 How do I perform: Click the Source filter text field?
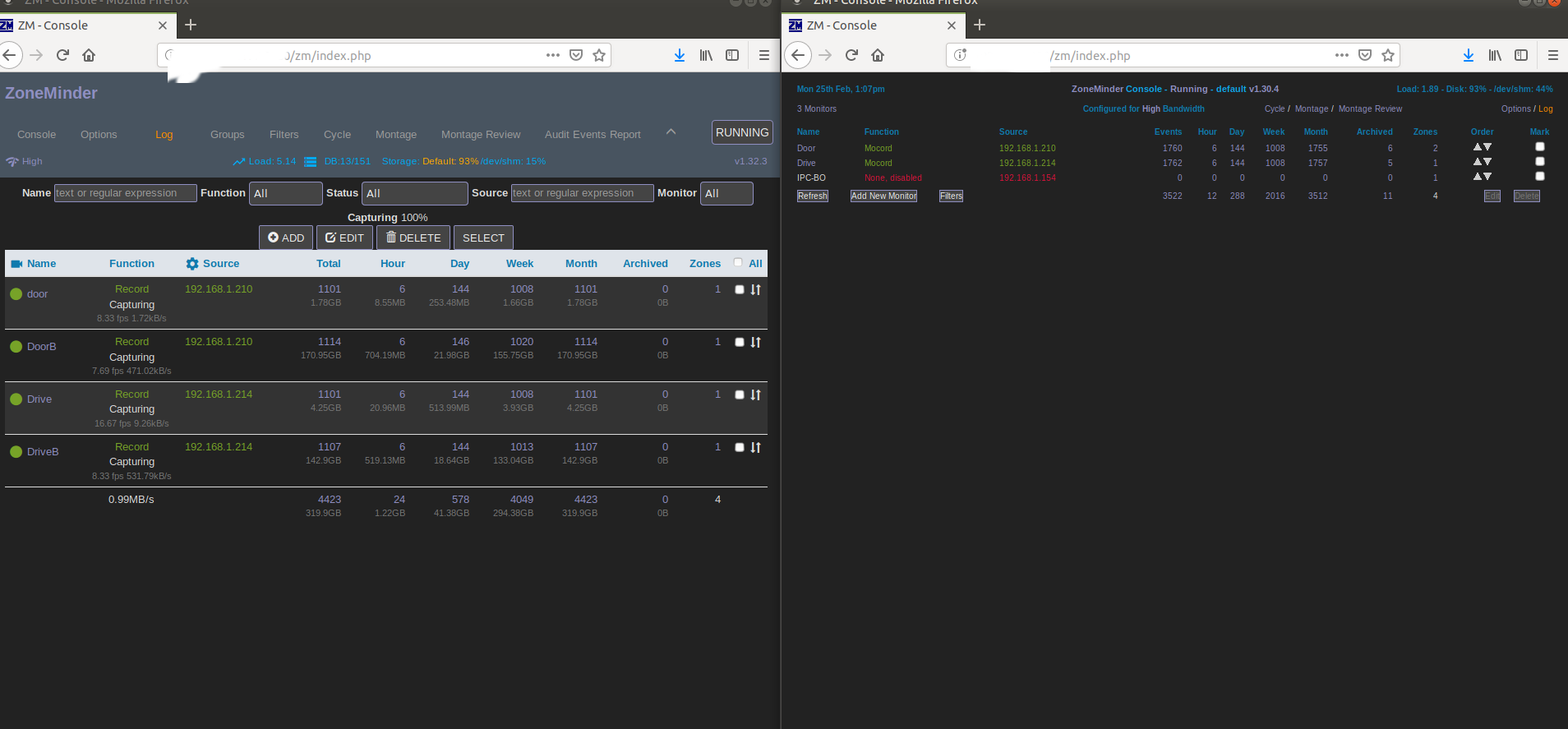583,193
